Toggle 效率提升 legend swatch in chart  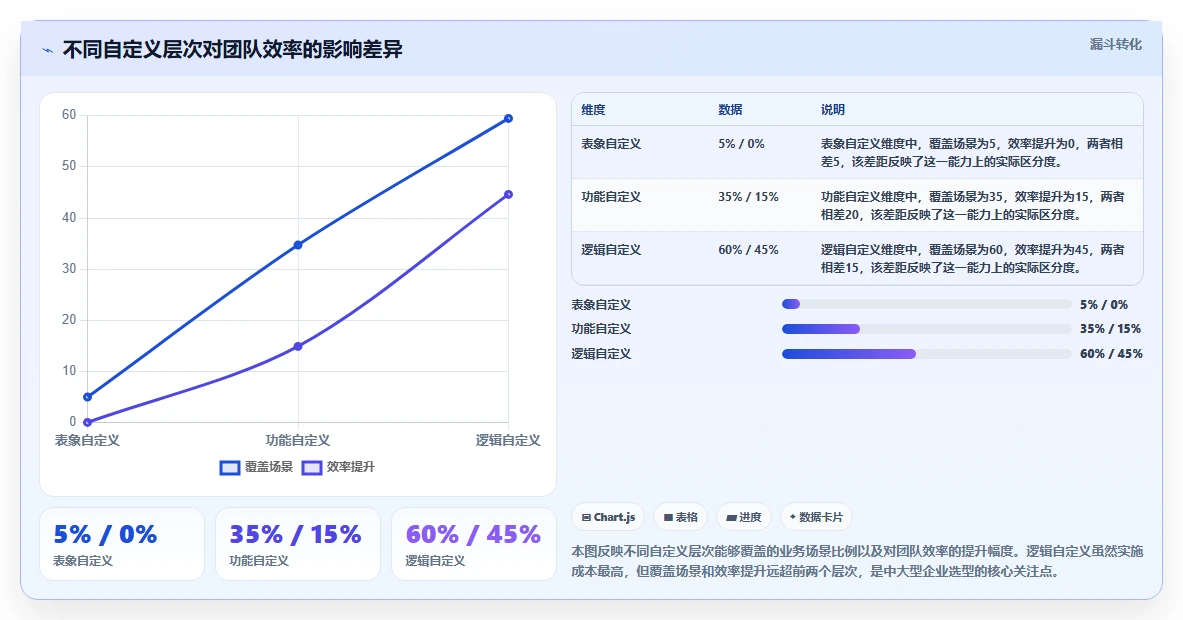tap(312, 468)
